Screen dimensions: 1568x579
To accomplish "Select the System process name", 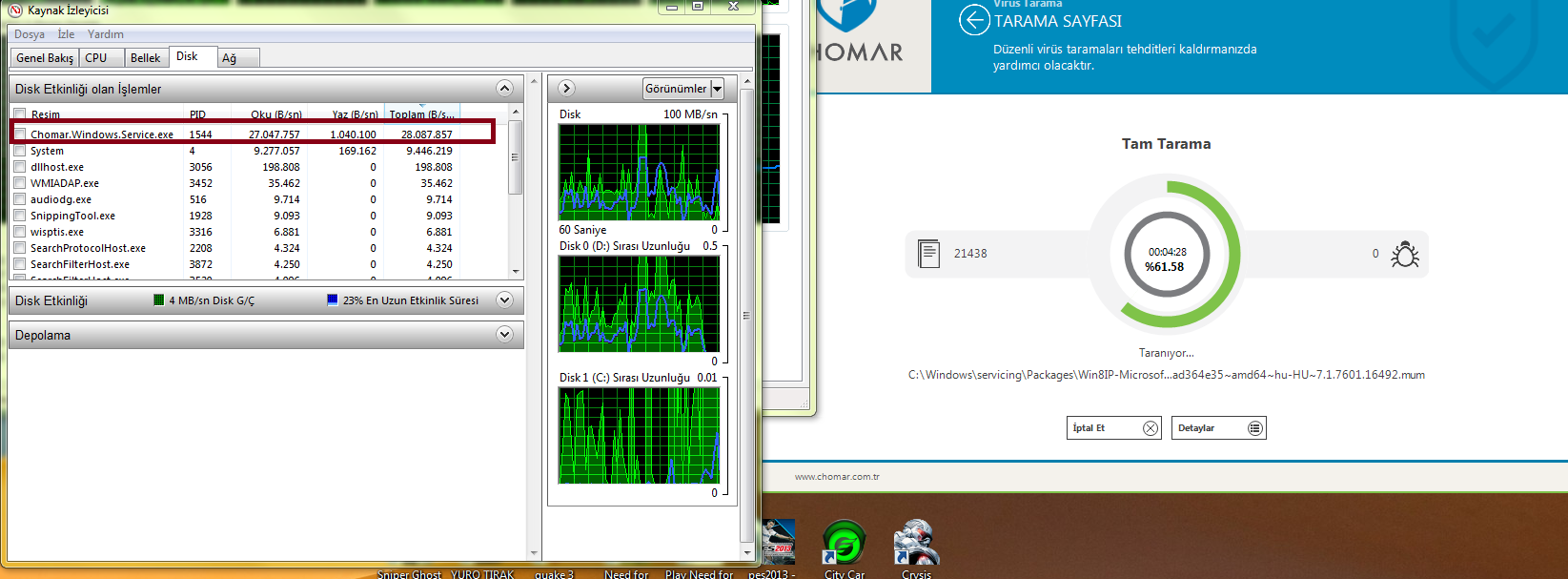I will point(47,151).
